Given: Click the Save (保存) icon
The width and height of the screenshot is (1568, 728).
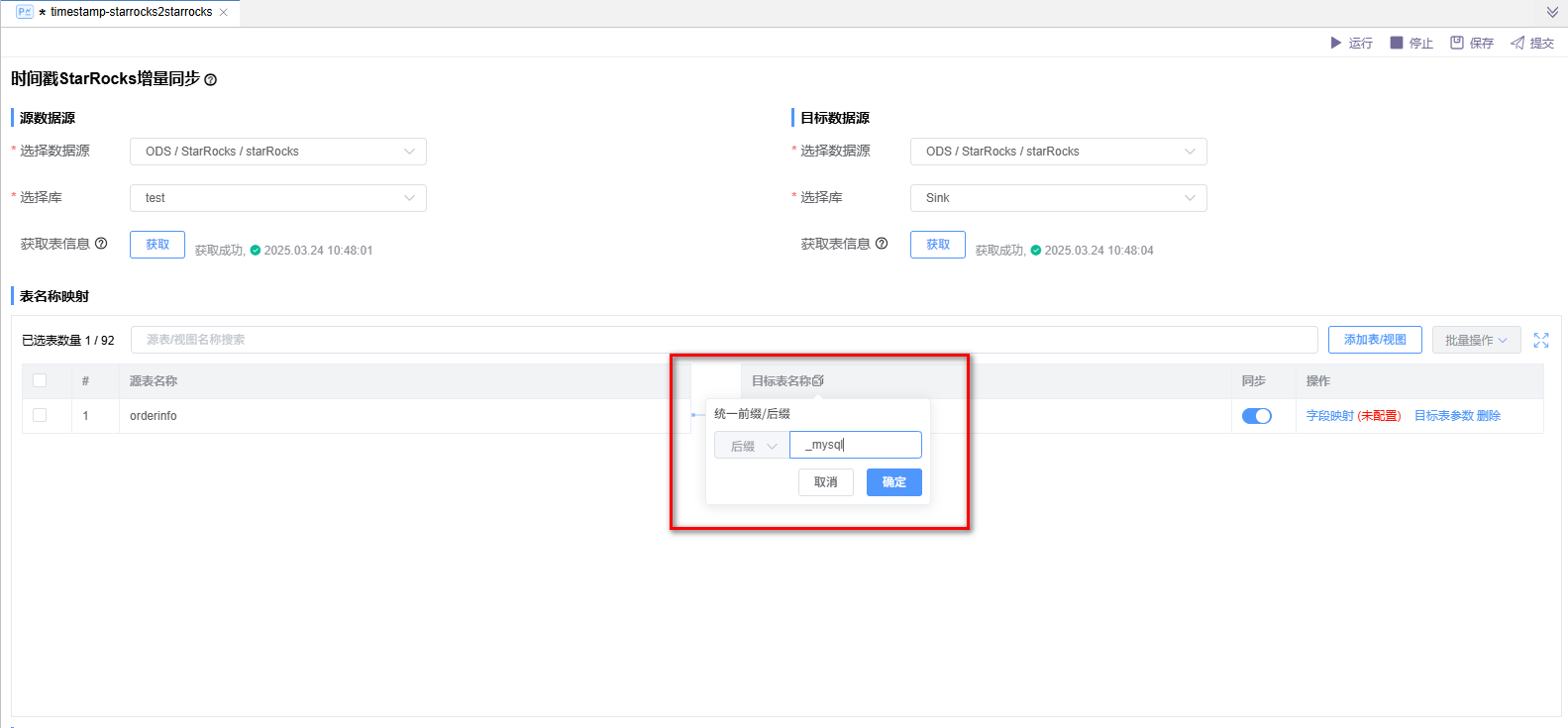Looking at the screenshot, I should [x=1457, y=43].
